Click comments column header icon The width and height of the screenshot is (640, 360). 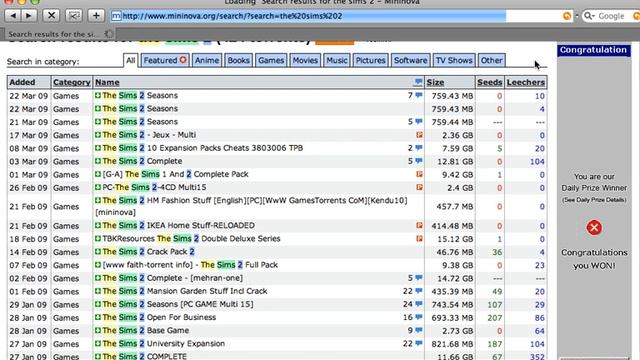click(x=418, y=82)
